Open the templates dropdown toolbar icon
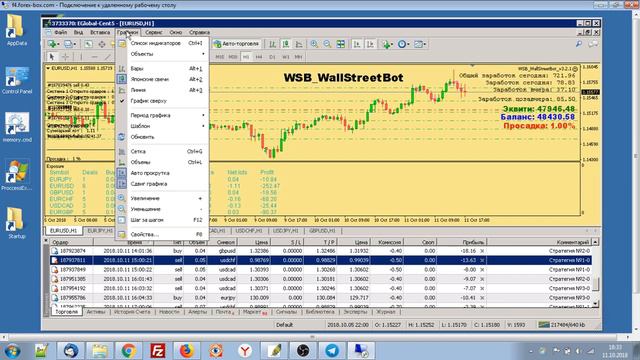 [420, 44]
